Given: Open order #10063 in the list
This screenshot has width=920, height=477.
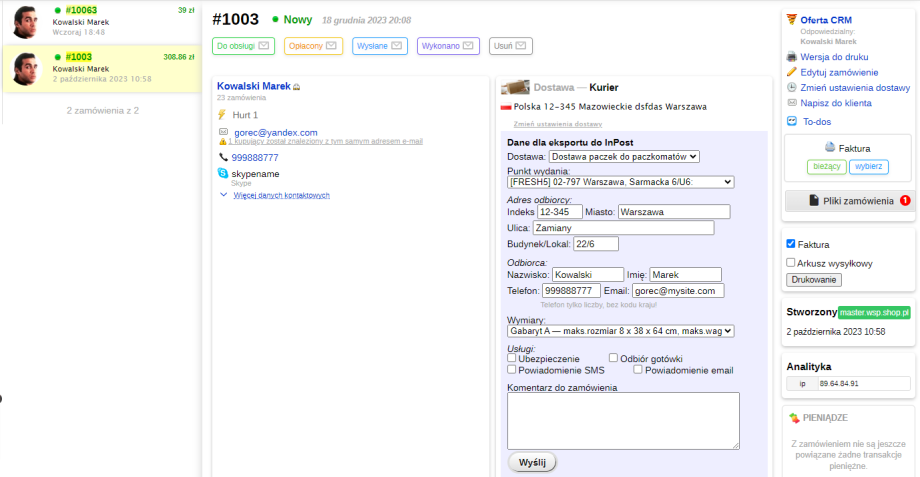Looking at the screenshot, I should coord(81,10).
